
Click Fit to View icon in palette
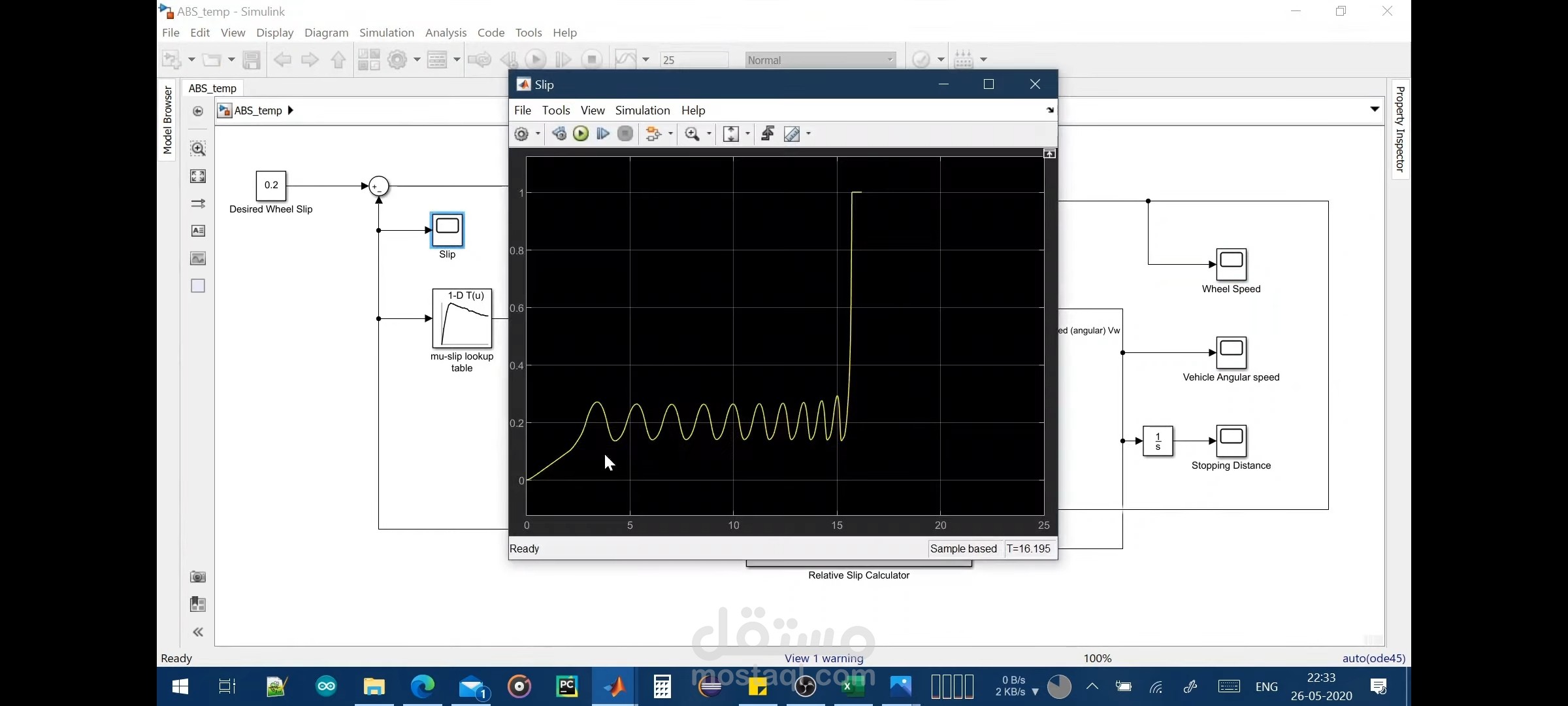click(198, 176)
